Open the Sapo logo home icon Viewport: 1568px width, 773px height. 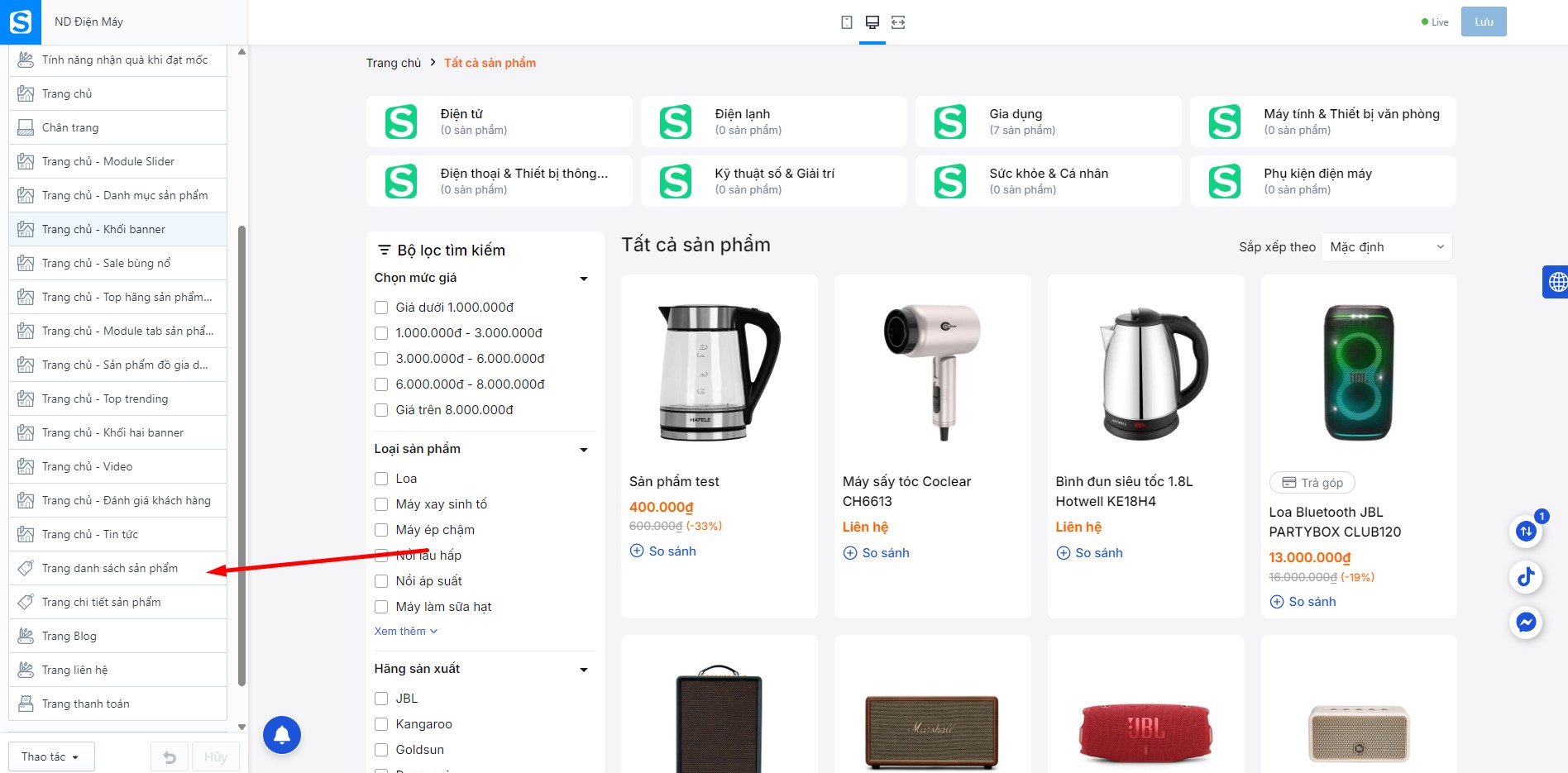pyautogui.click(x=21, y=22)
